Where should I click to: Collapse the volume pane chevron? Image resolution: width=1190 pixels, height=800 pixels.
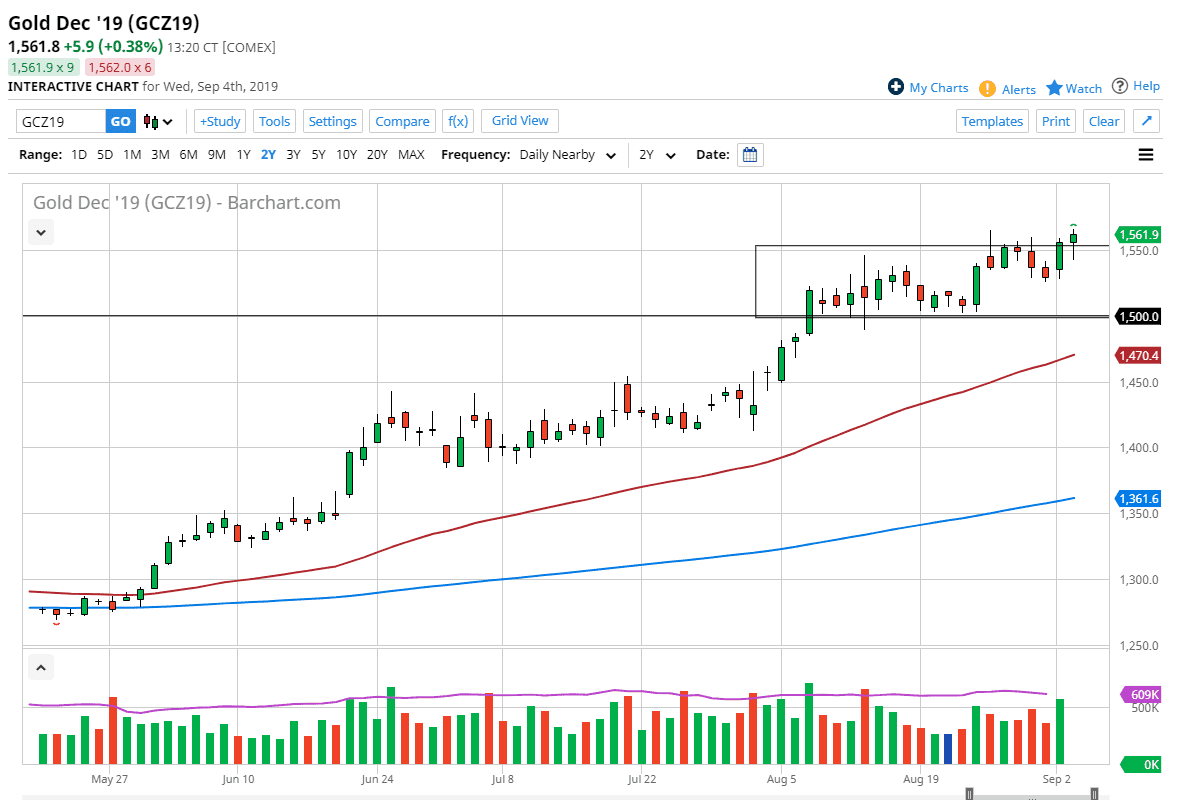tap(41, 667)
